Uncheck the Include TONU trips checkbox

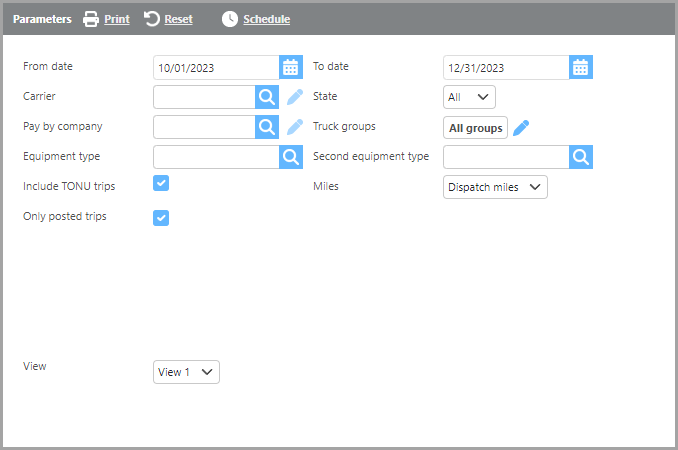[161, 182]
